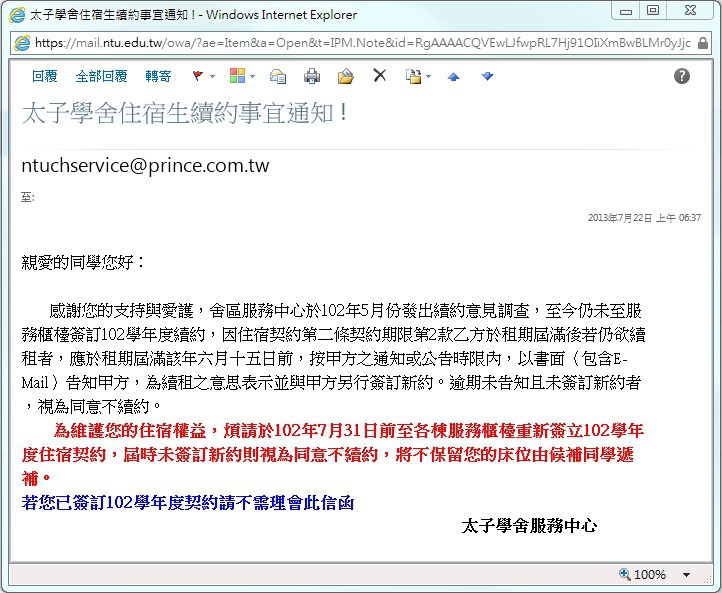Viewport: 722px width, 593px height.
Task: Minimize the Internet Explorer window
Action: click(626, 10)
